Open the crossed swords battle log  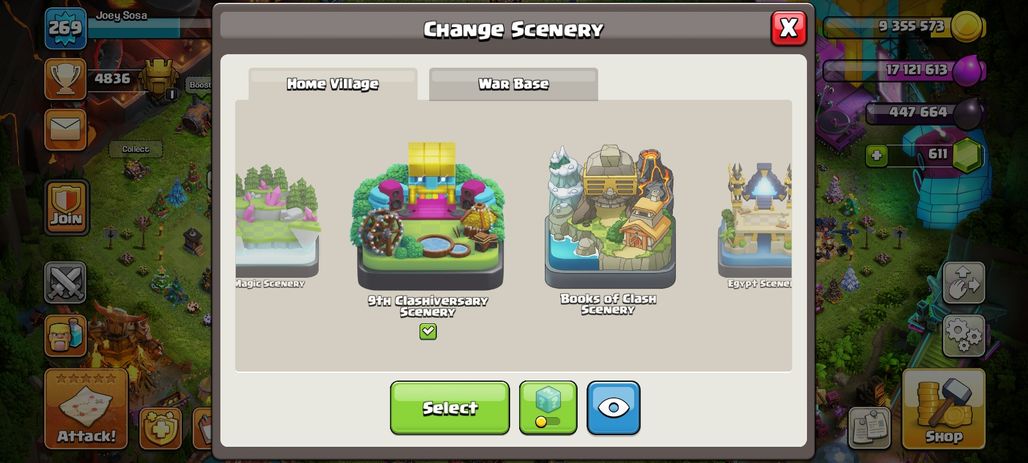66,282
